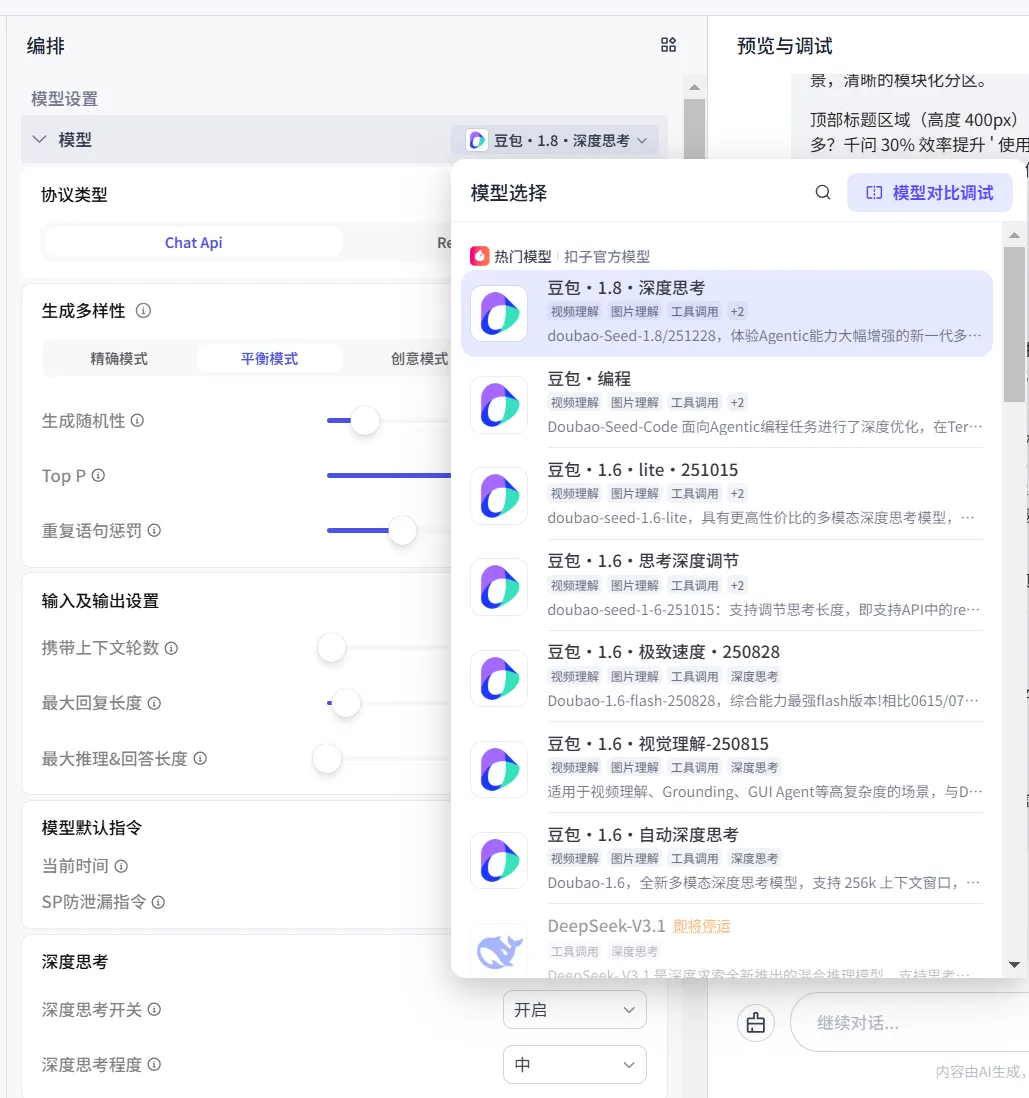This screenshot has height=1098, width=1029.
Task: Choose the 豆包·1.6·极致速度·250828 model entry
Action: 727,678
